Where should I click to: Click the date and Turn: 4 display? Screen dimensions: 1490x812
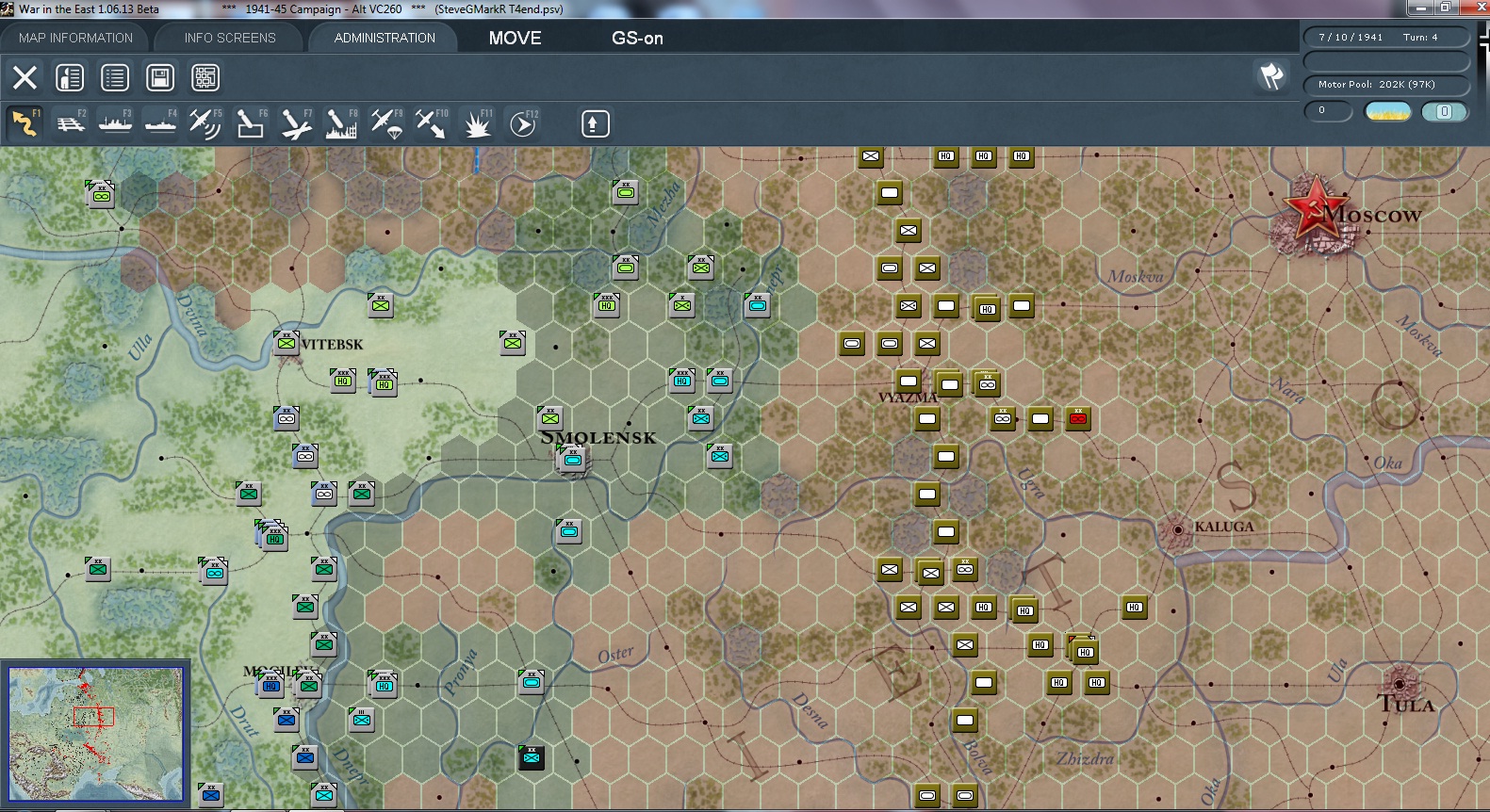(x=1386, y=38)
